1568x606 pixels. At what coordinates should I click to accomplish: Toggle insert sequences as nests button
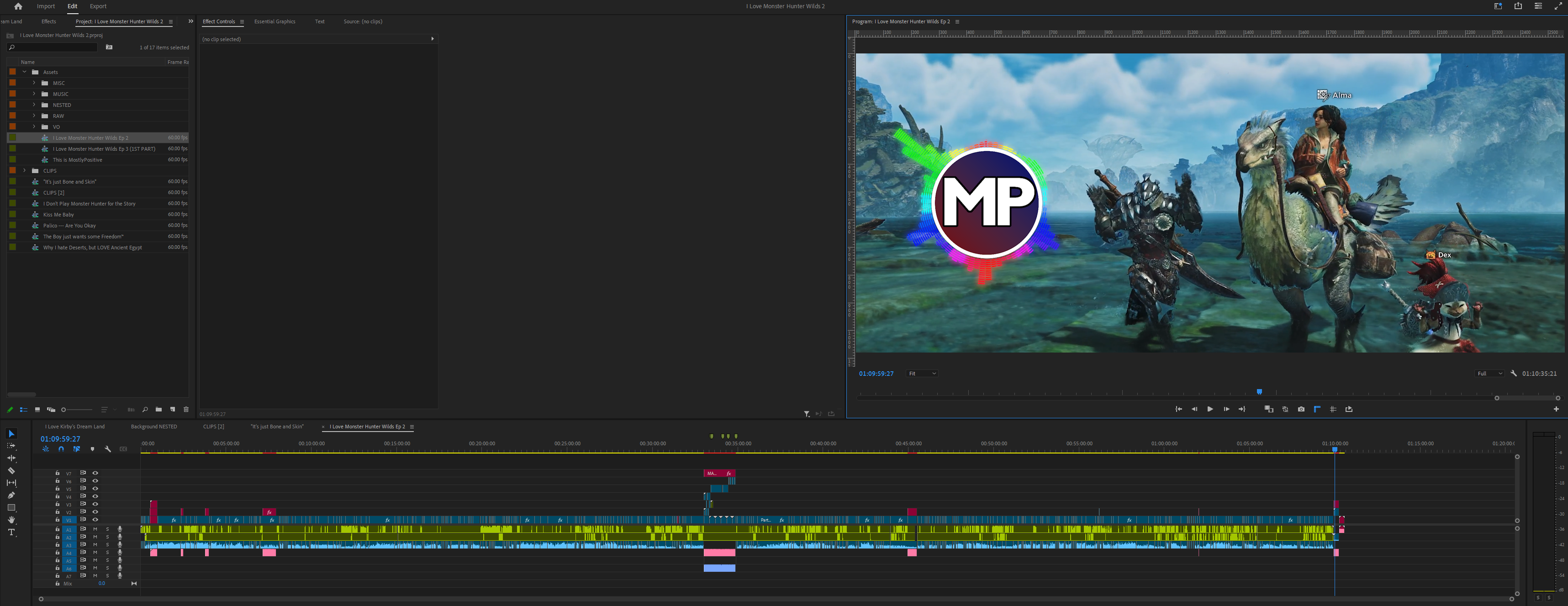46,449
